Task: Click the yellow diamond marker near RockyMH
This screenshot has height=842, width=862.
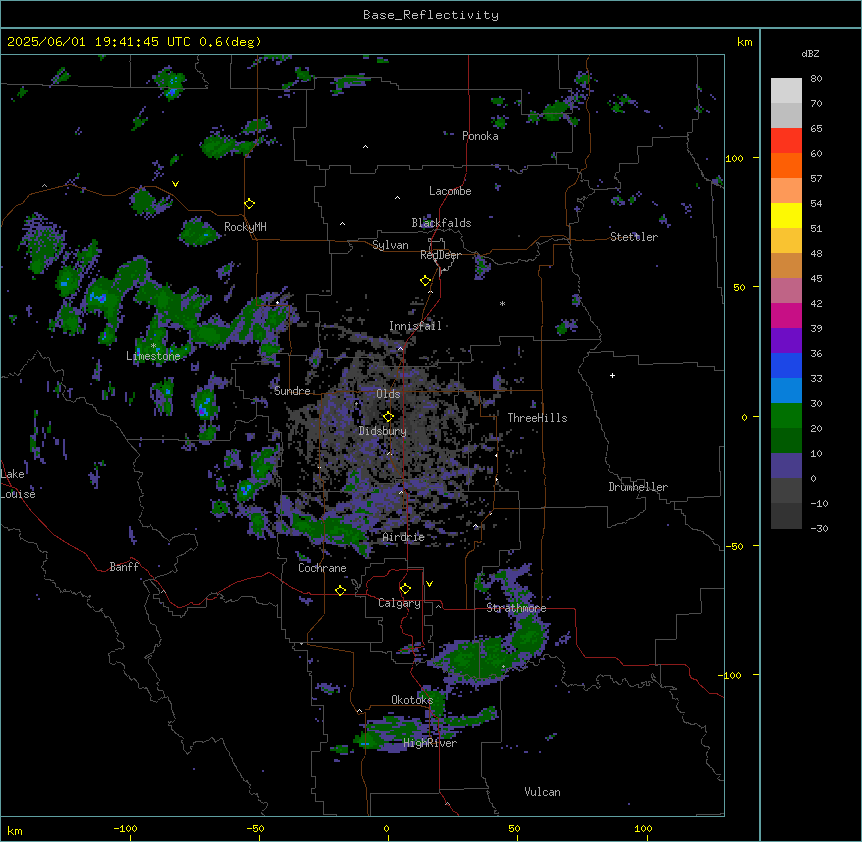Action: point(250,204)
